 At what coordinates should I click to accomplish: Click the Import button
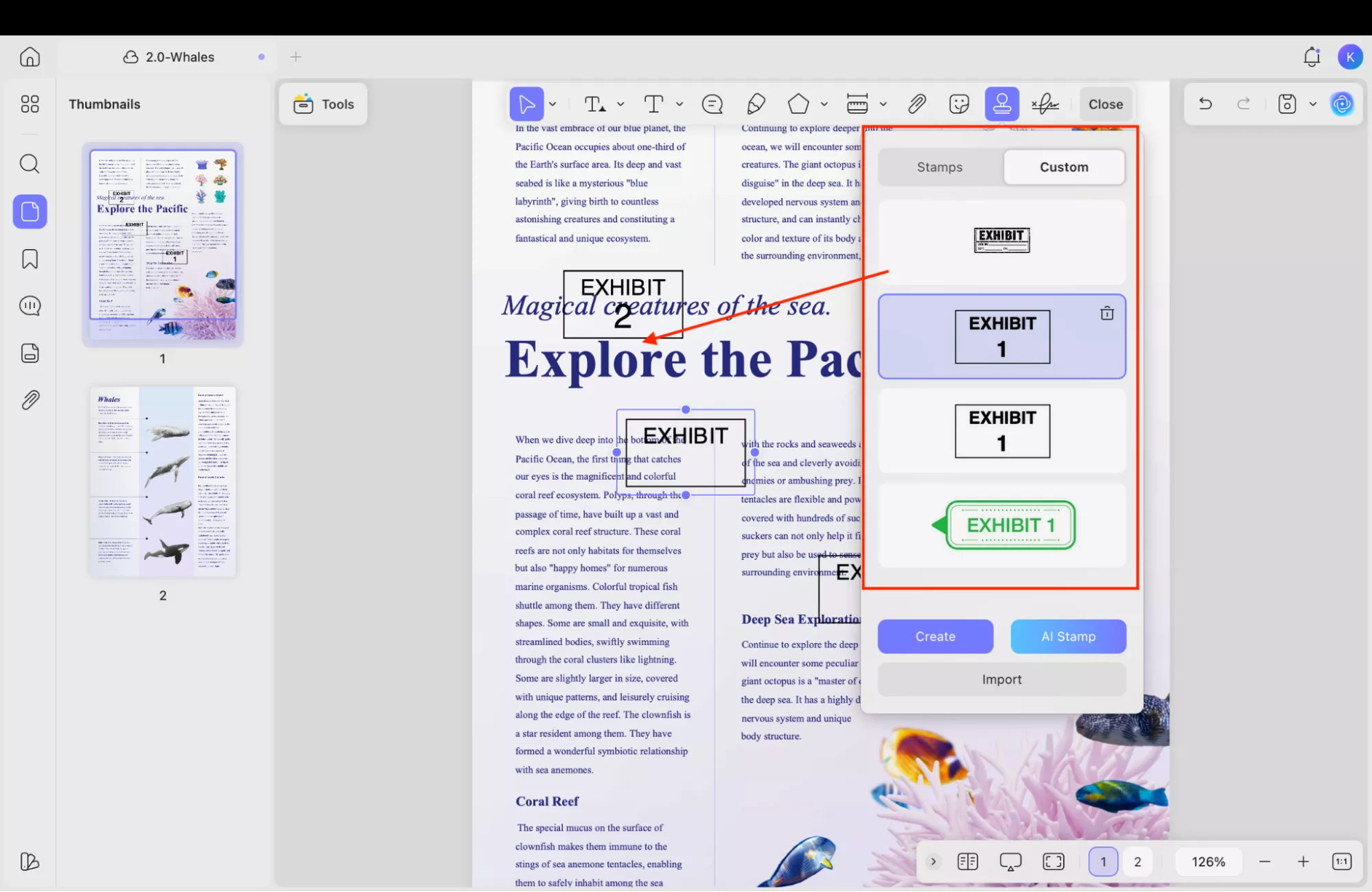click(x=1001, y=679)
